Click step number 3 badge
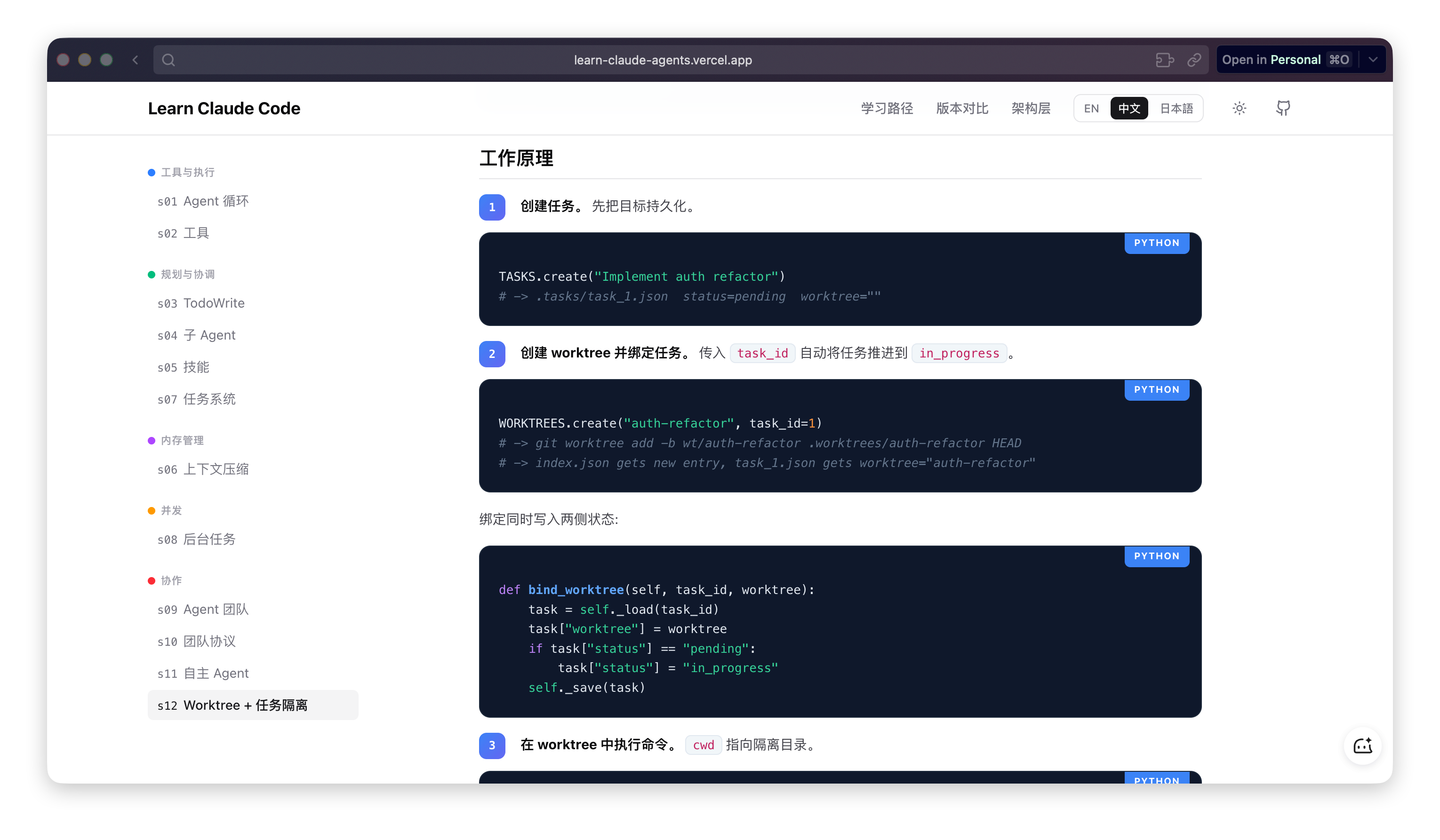The height and width of the screenshot is (840, 1440). pyautogui.click(x=491, y=745)
